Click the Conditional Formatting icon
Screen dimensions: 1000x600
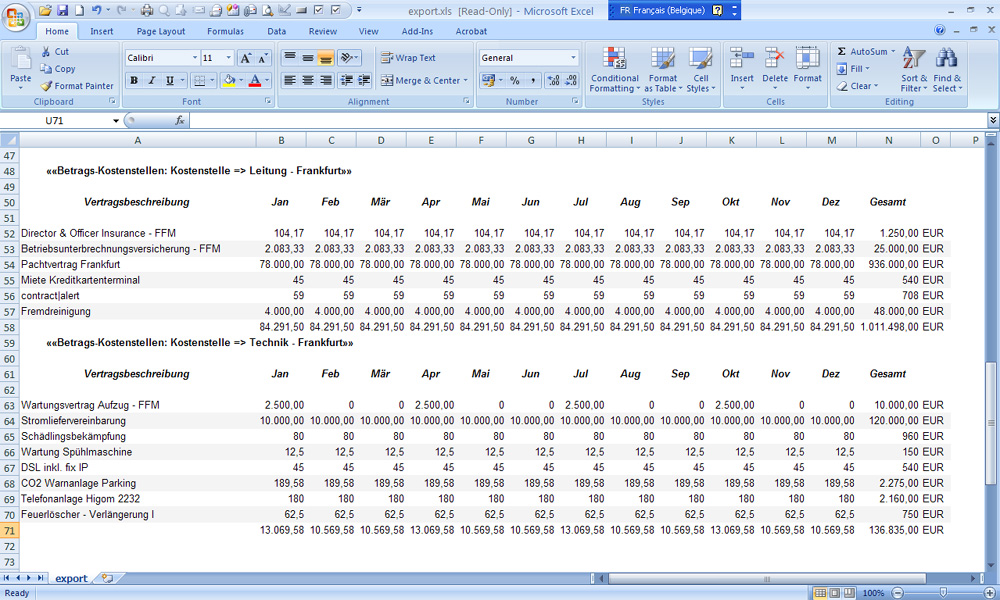click(614, 58)
